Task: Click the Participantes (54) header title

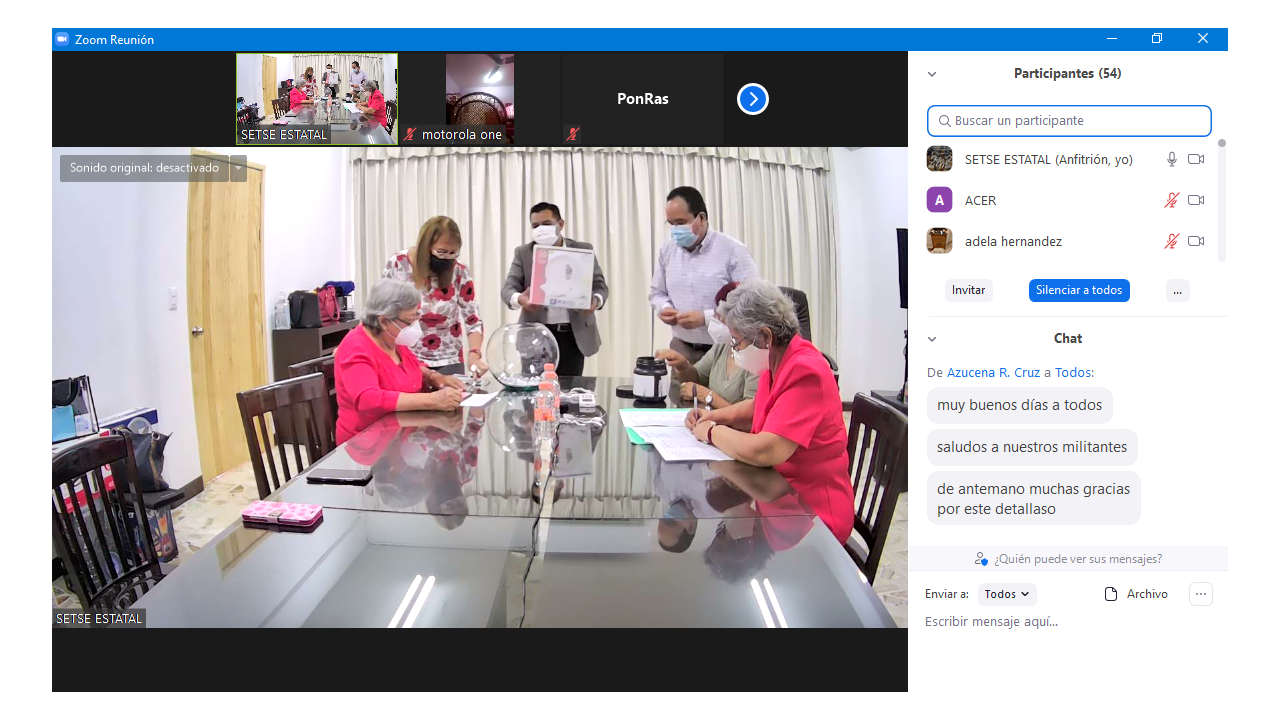Action: point(1067,74)
